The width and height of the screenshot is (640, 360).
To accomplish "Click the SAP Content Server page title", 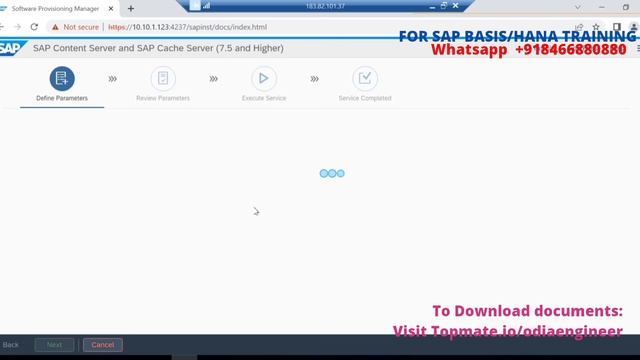I will pyautogui.click(x=158, y=48).
